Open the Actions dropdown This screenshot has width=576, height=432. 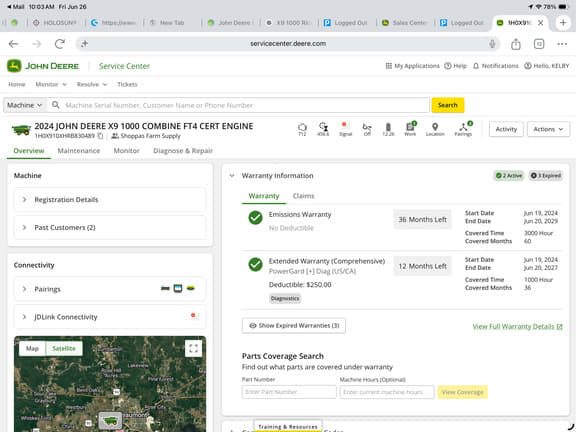(x=548, y=129)
